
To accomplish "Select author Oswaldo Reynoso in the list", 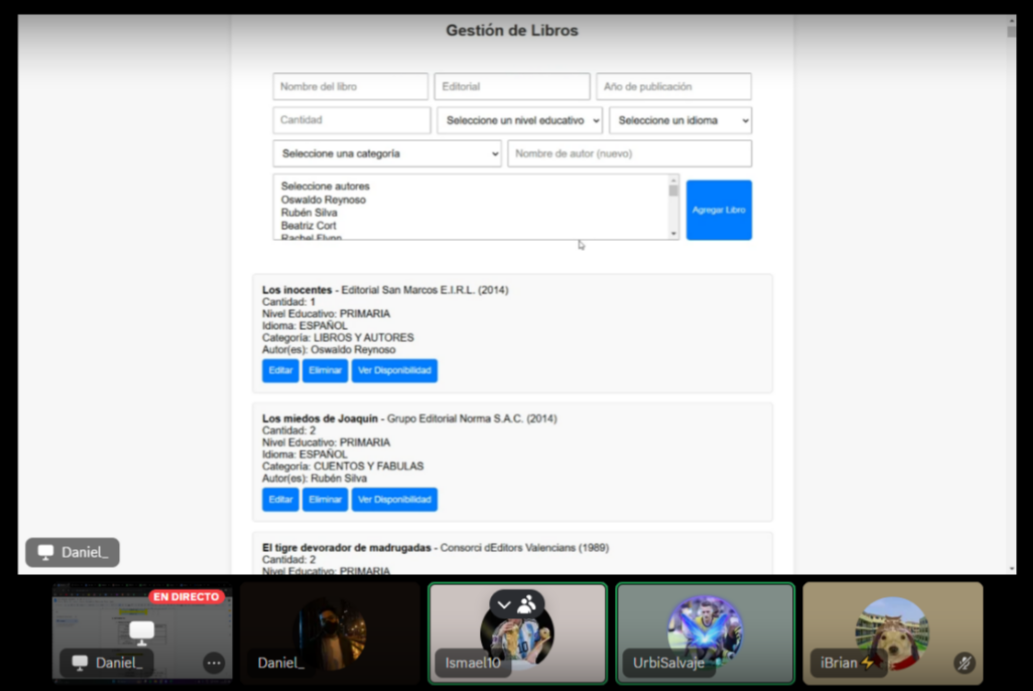I will 323,200.
